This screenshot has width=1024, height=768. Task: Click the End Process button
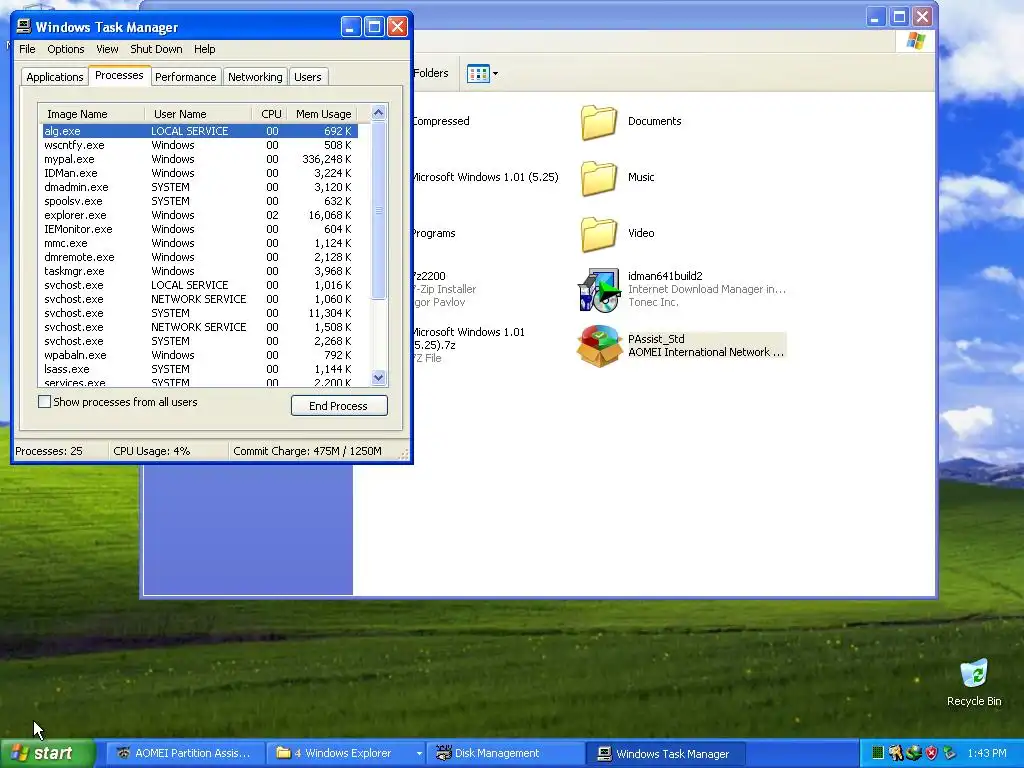pyautogui.click(x=339, y=406)
